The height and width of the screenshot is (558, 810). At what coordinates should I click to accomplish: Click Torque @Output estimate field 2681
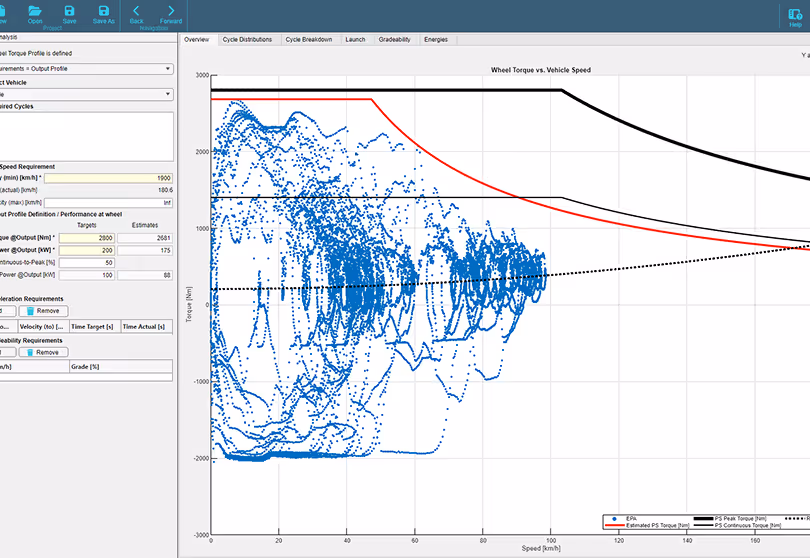(145, 238)
